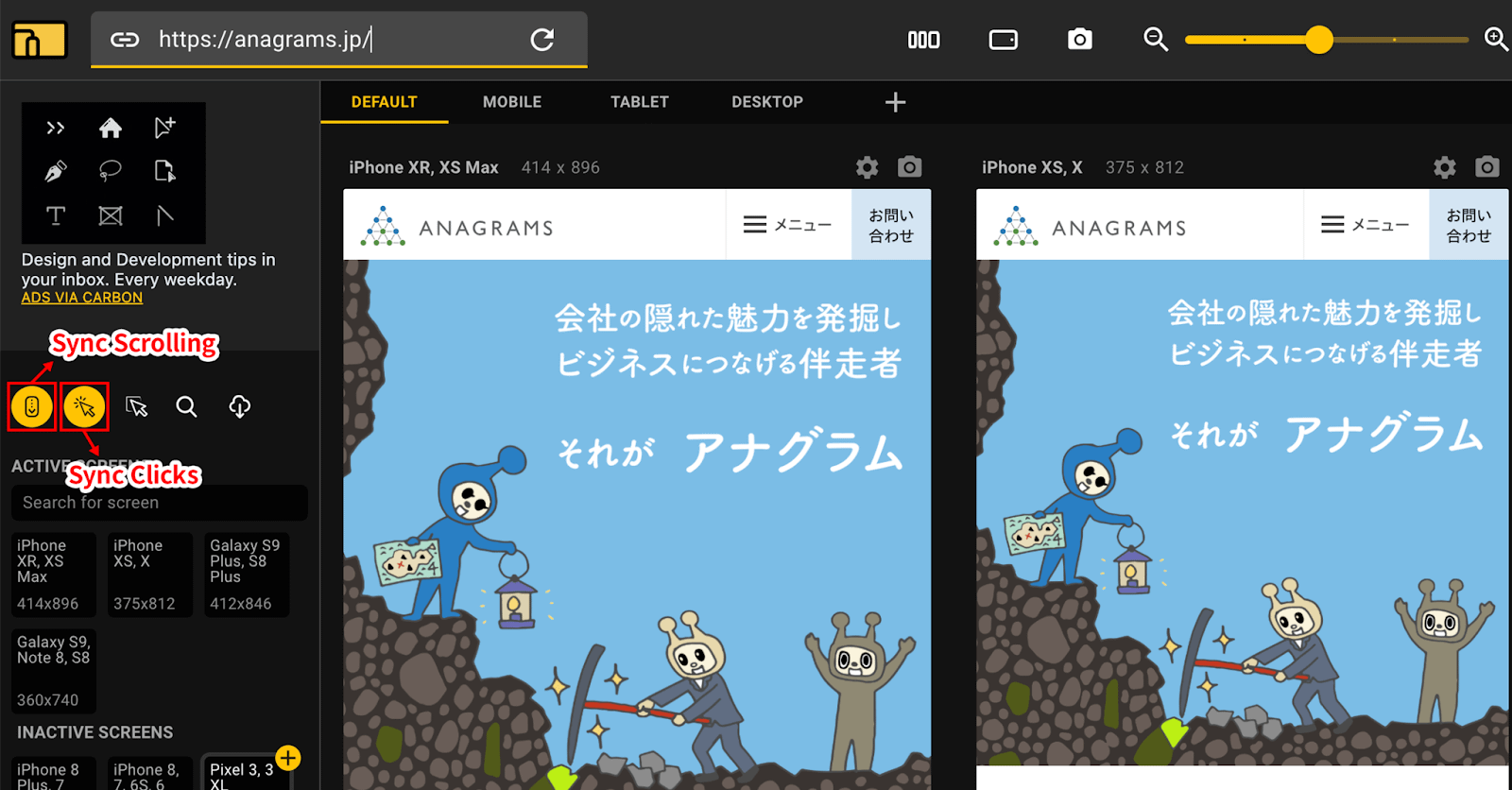Open settings gear for iPhone XR screen
Viewport: 1512px width, 790px height.
[867, 168]
